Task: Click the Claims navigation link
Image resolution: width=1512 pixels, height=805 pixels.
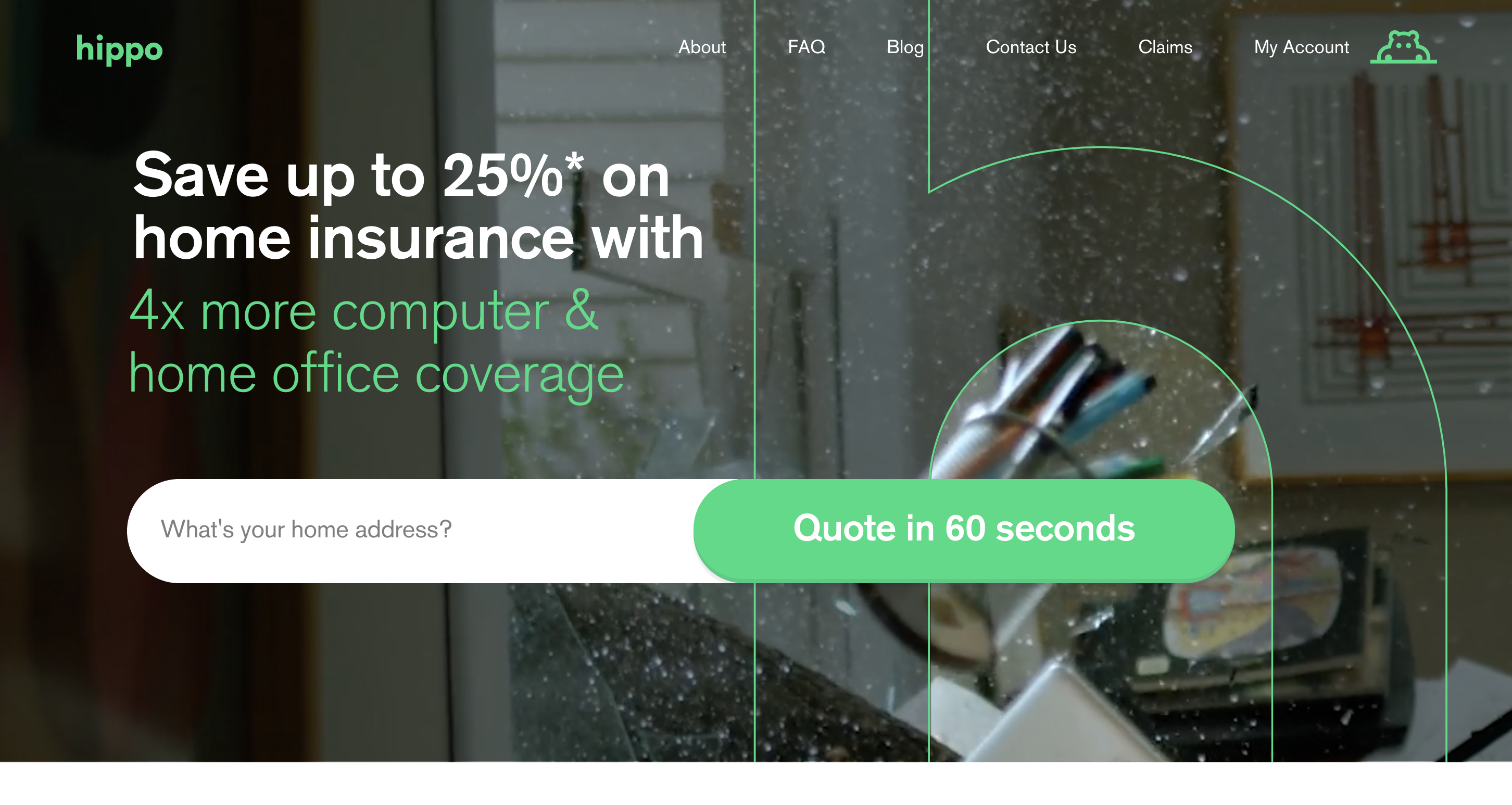Action: (x=1164, y=48)
